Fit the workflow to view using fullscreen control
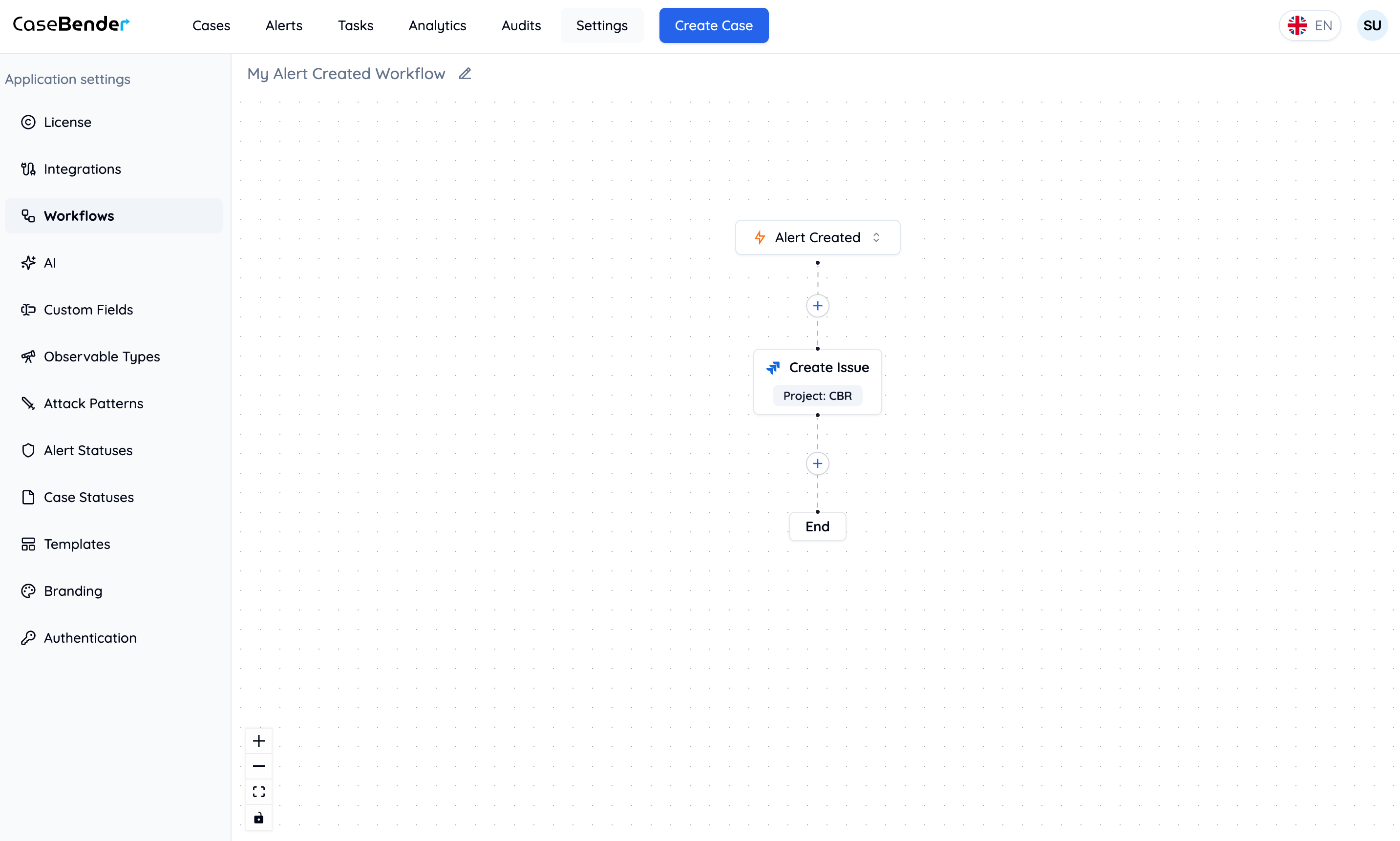Screen dimensions: 1400x841 click(258, 792)
